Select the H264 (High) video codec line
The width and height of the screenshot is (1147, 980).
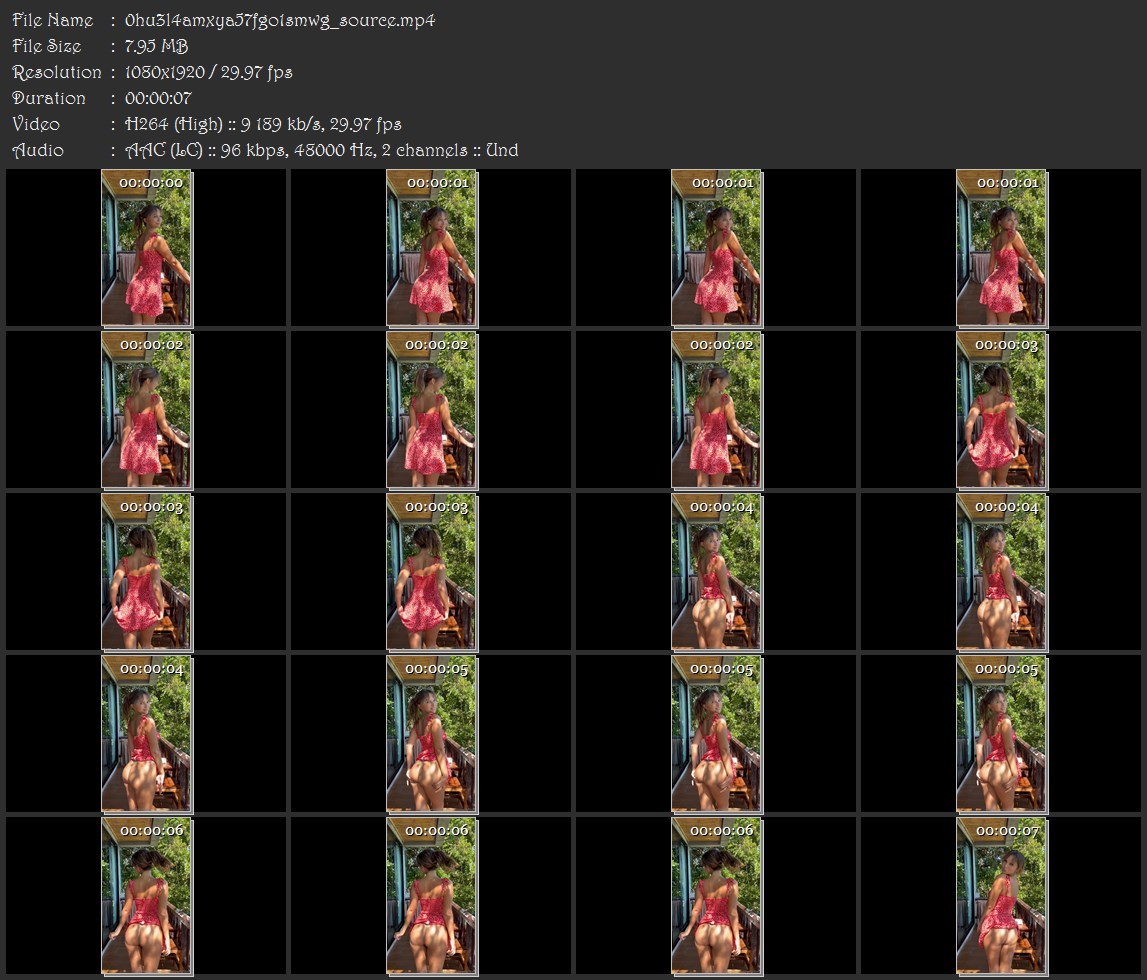[263, 124]
